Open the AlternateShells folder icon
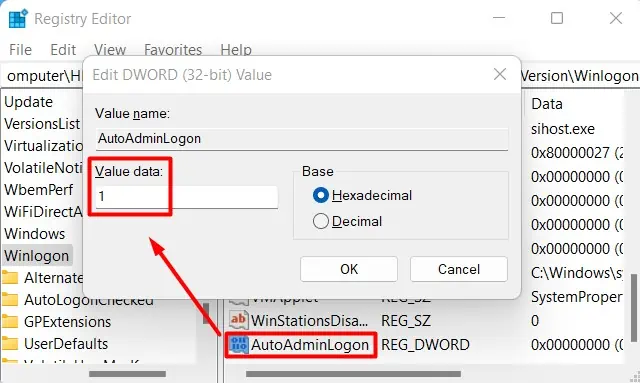This screenshot has height=383, width=640. 10,278
